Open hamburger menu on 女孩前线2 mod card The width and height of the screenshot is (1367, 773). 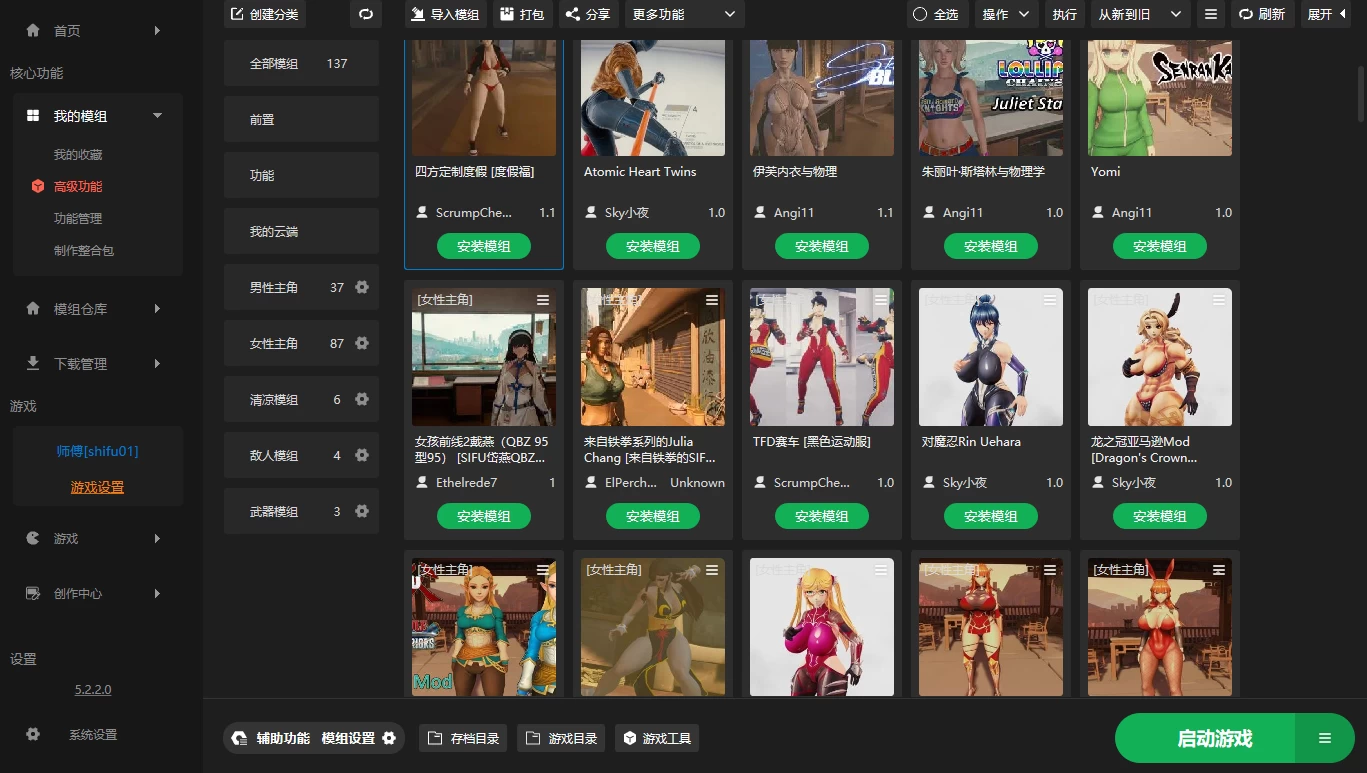click(x=543, y=300)
